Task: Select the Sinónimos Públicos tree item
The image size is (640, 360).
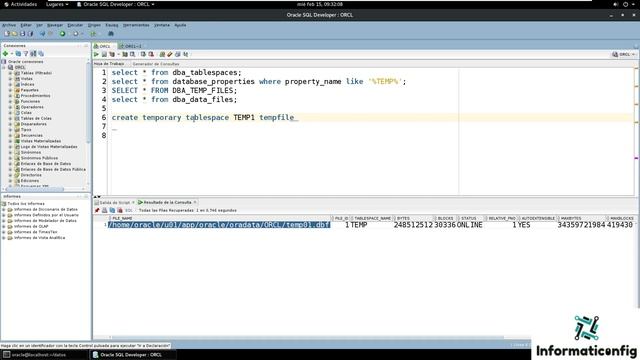Action: coord(39,158)
